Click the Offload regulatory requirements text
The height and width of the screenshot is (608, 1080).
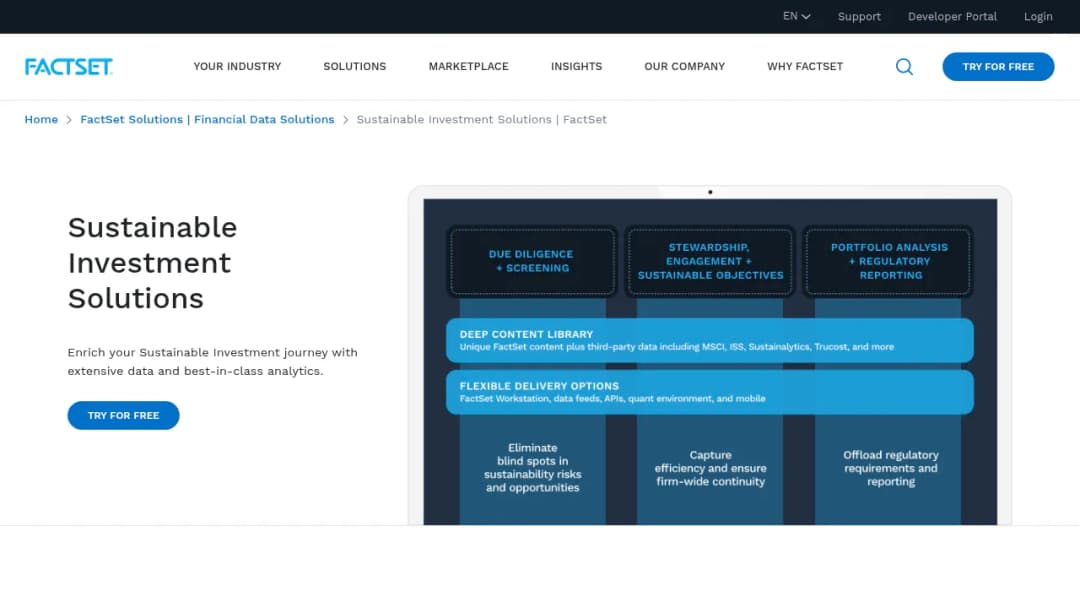tap(891, 468)
